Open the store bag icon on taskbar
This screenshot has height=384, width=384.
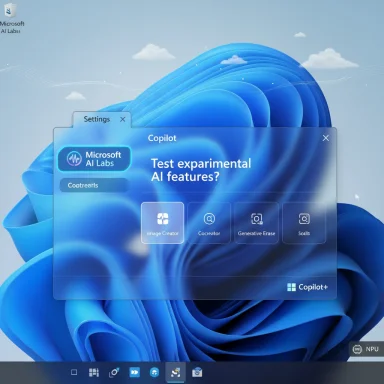click(197, 372)
